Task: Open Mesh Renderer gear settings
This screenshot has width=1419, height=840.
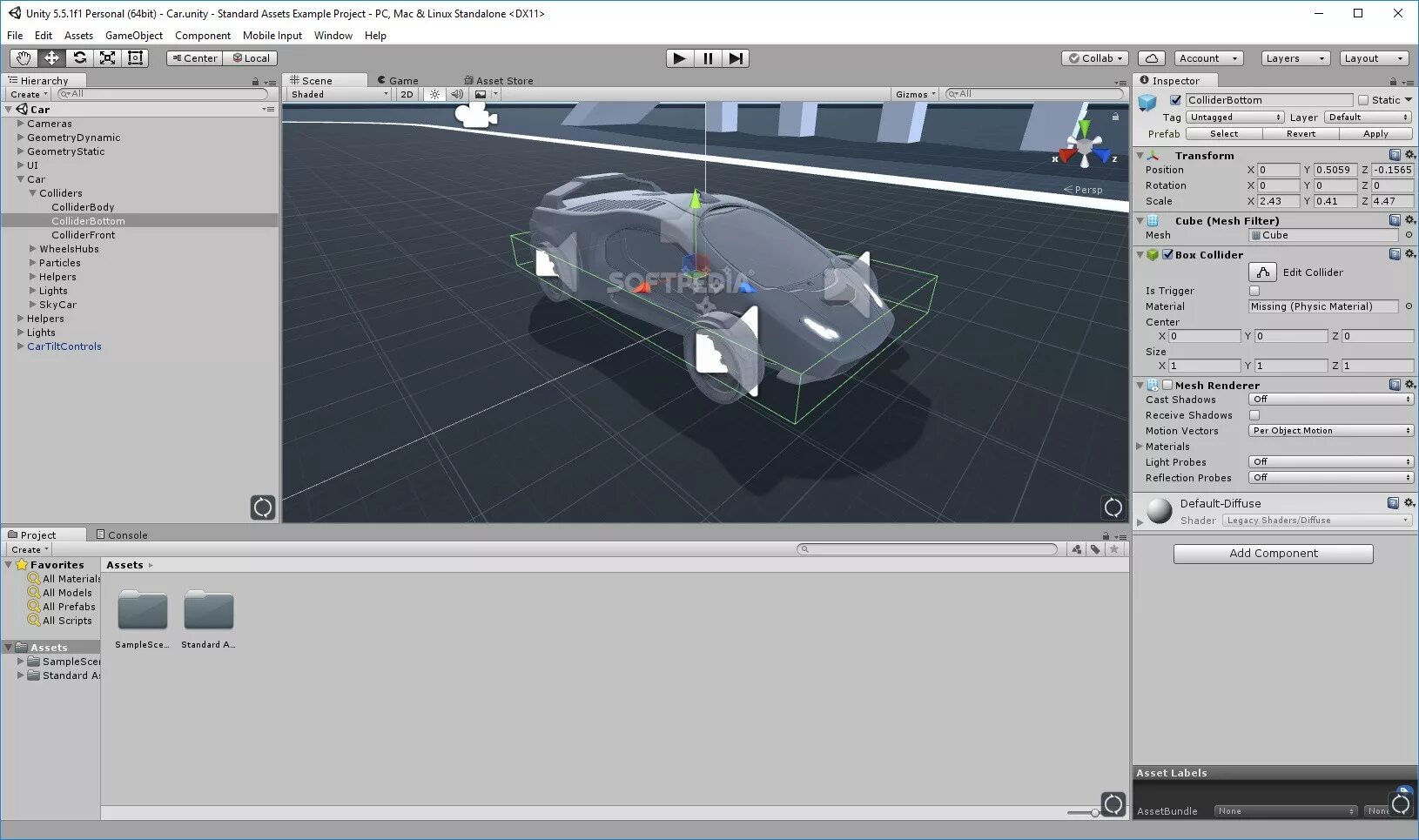Action: (x=1410, y=385)
